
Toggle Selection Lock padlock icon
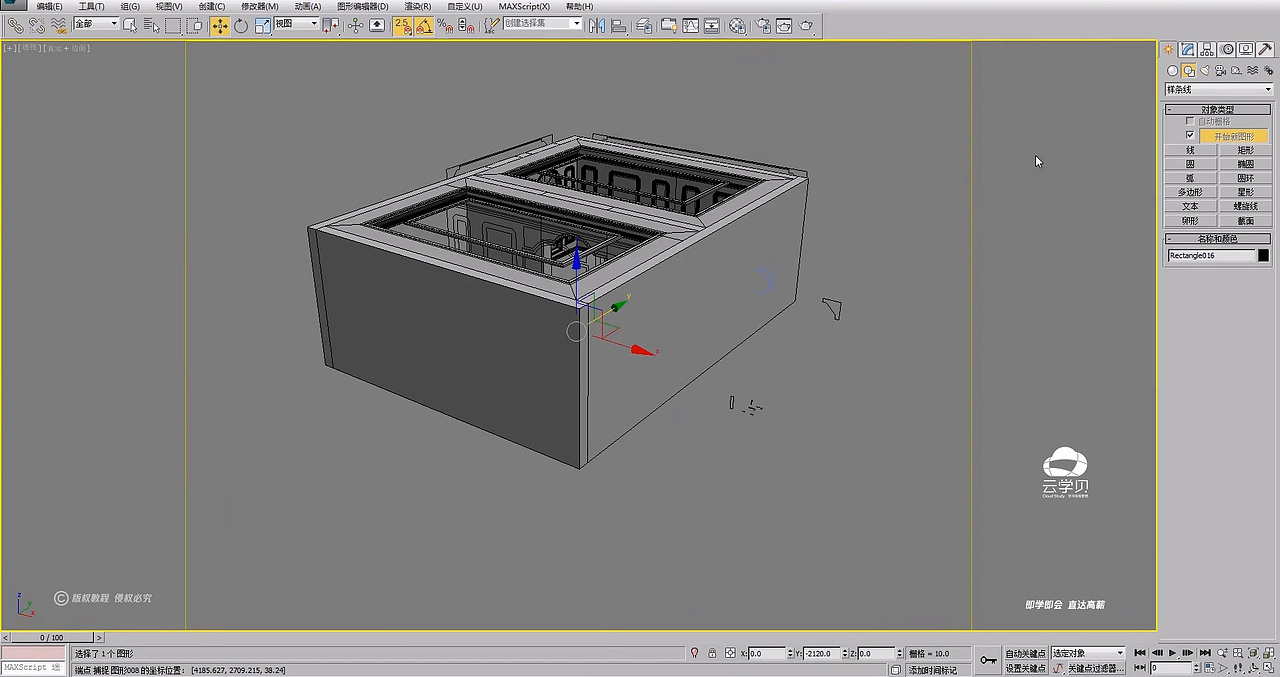point(712,653)
